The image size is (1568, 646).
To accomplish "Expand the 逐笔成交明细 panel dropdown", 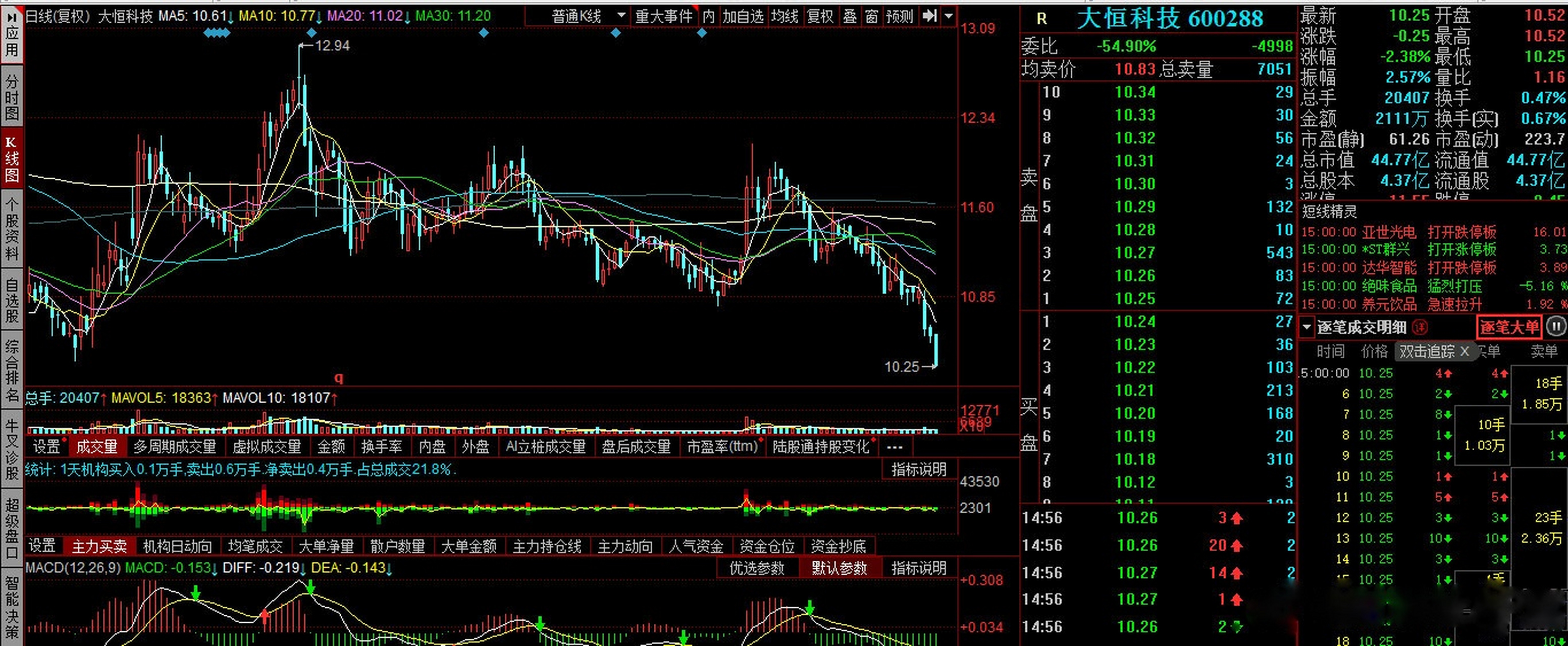I will [1306, 327].
